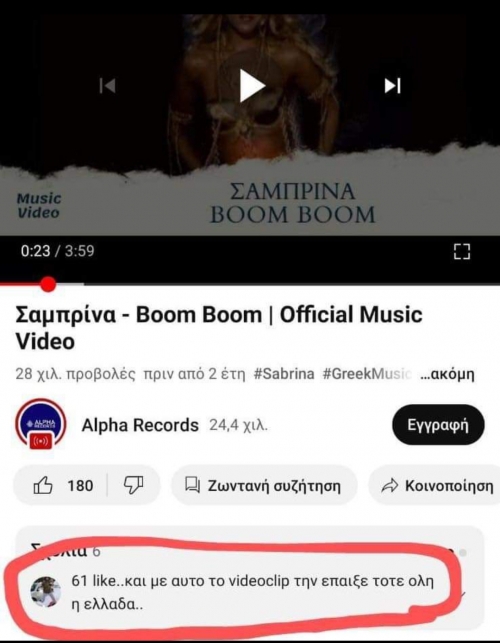Screen dimensions: 500x643
Task: Enter fullscreen mode on the player
Action: point(462,251)
